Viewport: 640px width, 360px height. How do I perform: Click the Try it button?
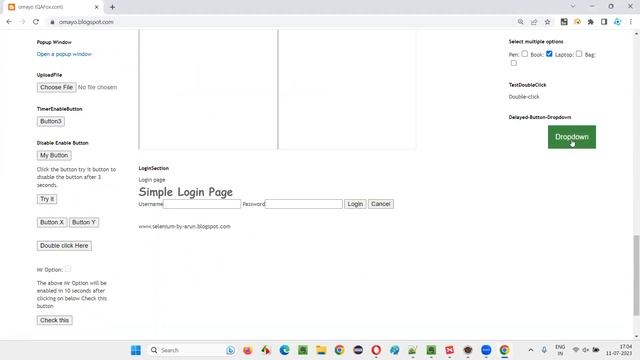pyautogui.click(x=47, y=199)
